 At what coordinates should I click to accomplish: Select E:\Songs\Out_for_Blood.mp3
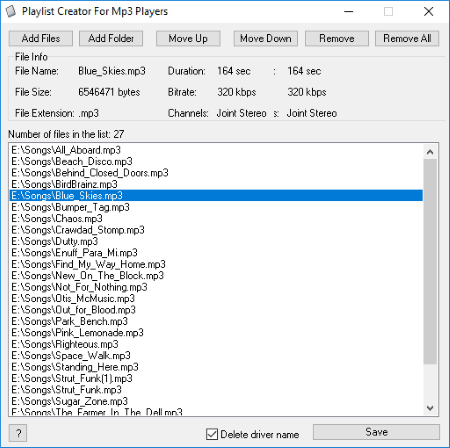pos(216,310)
